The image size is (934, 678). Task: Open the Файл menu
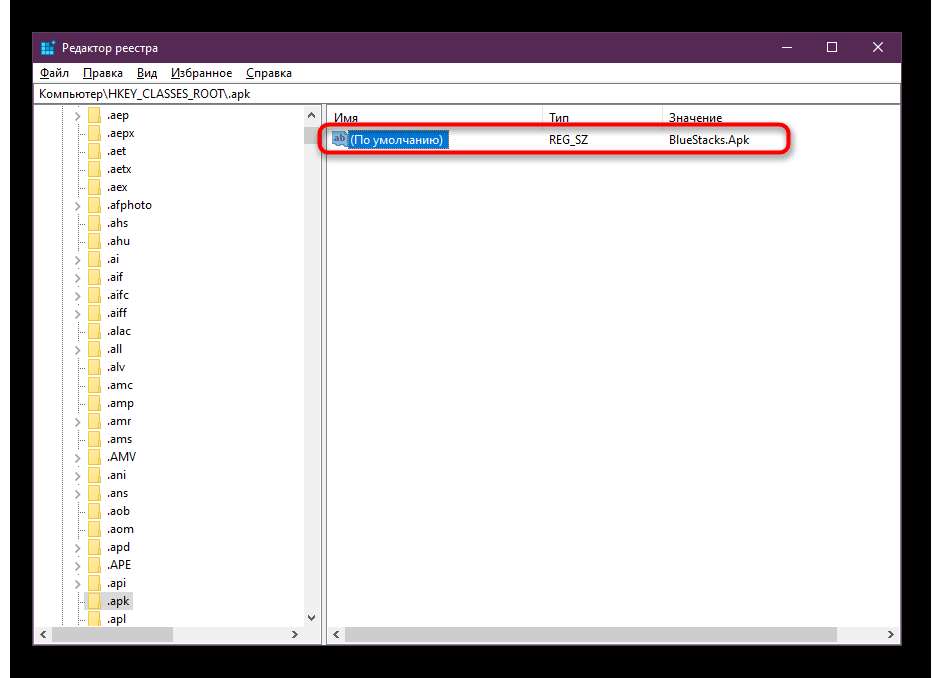point(53,73)
